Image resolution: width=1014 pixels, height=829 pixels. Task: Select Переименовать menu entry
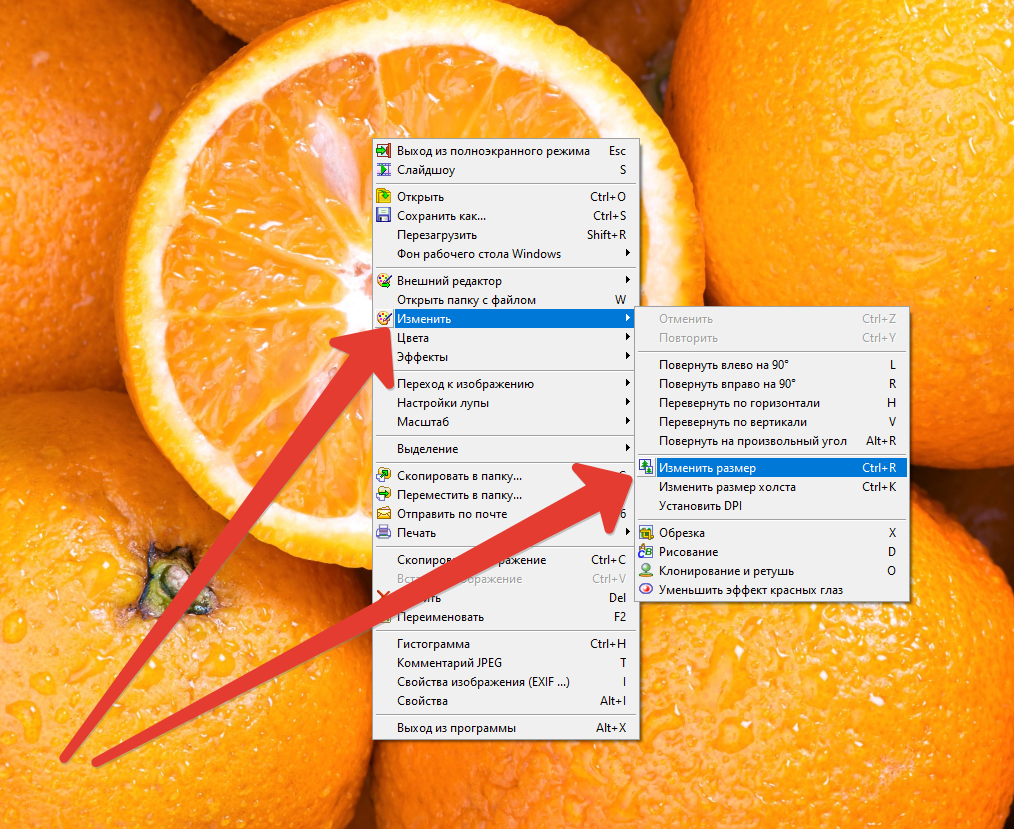pos(506,617)
